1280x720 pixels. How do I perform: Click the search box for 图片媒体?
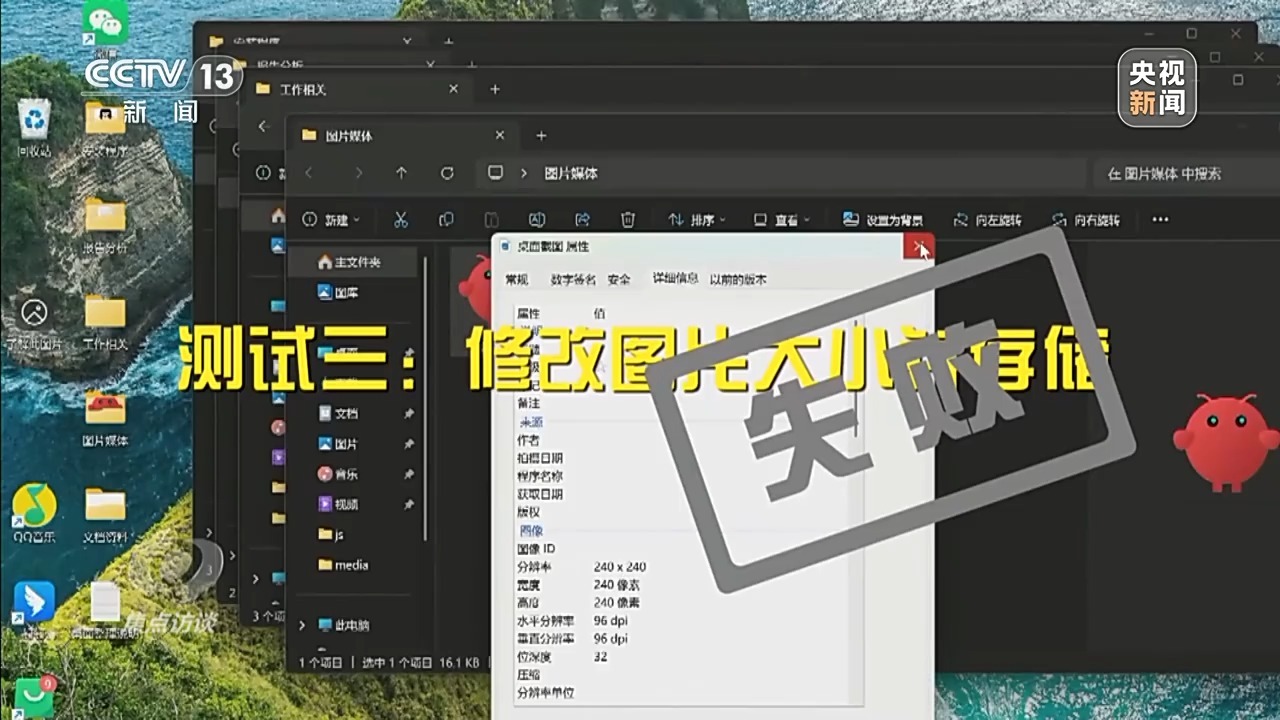1180,173
